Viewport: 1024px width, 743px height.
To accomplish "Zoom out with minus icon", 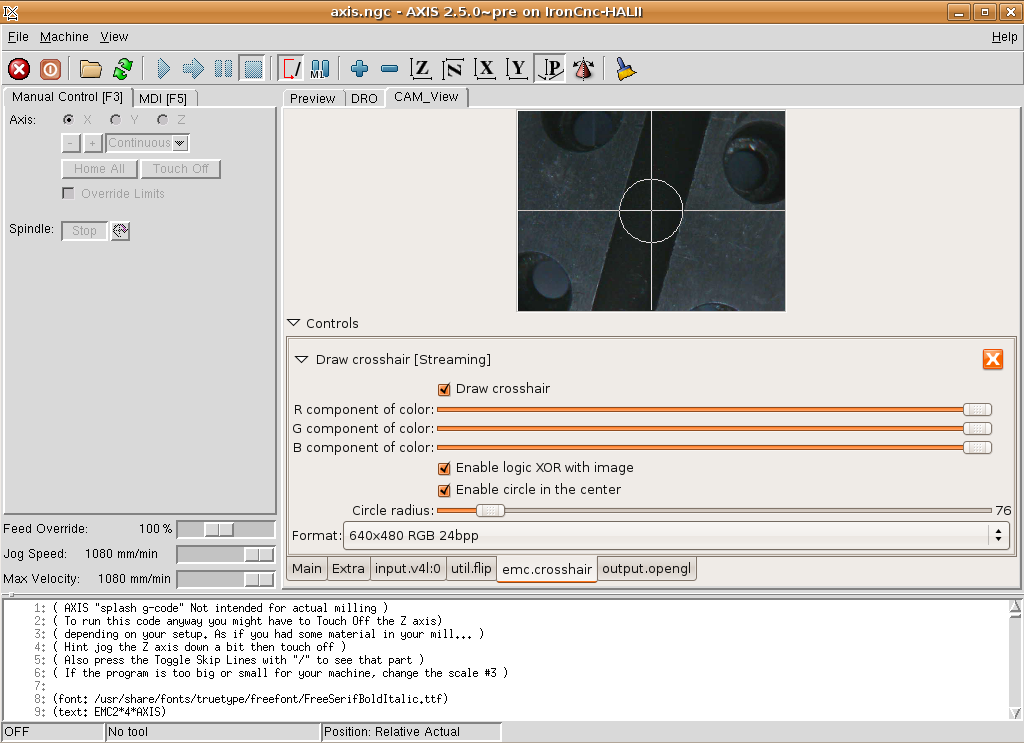I will [x=389, y=69].
